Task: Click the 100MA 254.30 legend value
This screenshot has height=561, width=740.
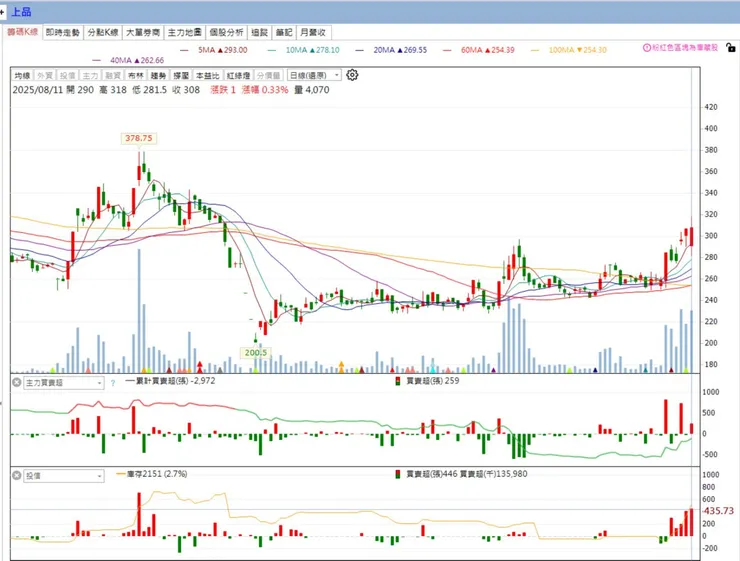Action: click(x=578, y=50)
